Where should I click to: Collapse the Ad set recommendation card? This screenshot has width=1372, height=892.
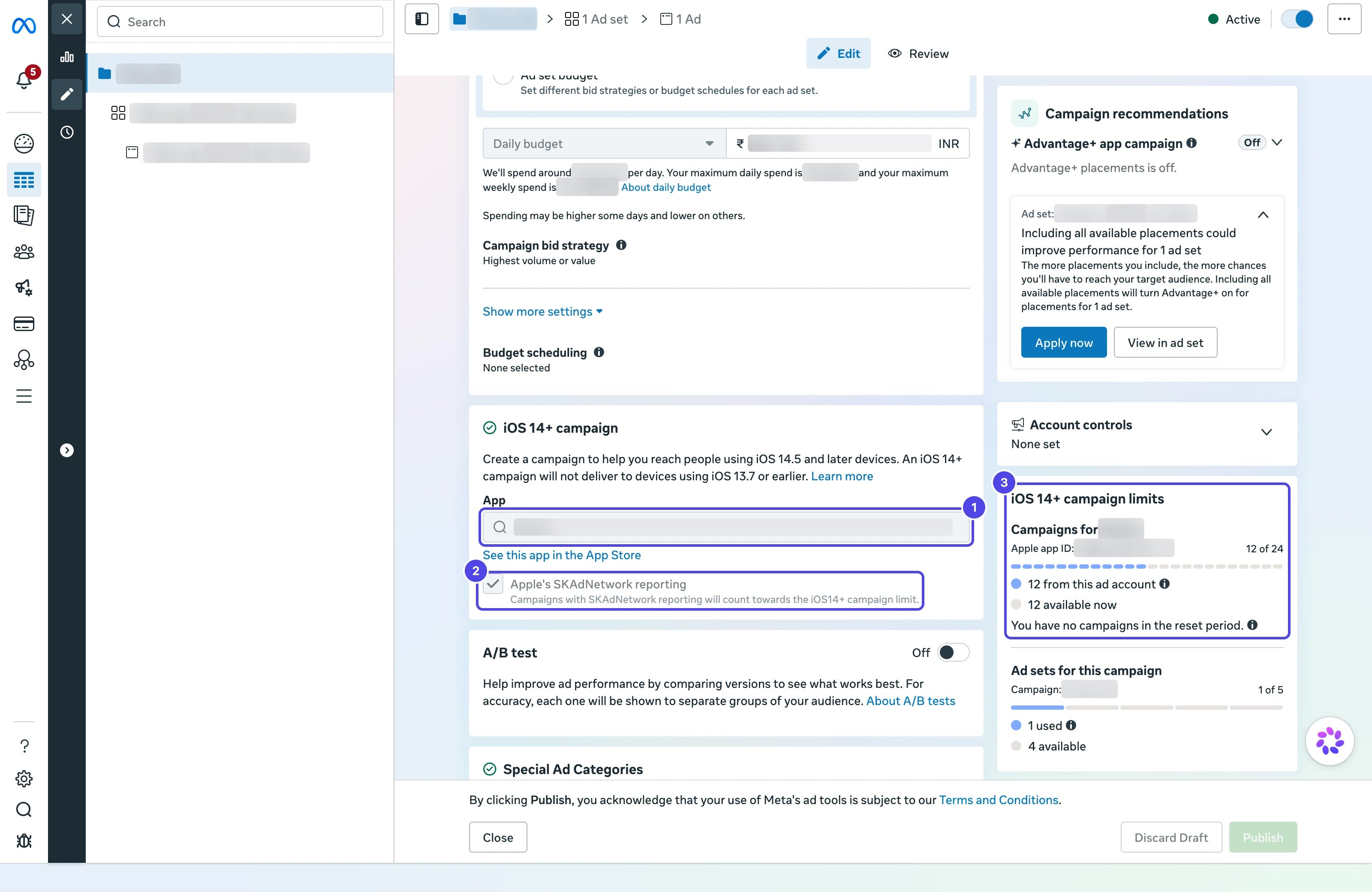[x=1263, y=214]
